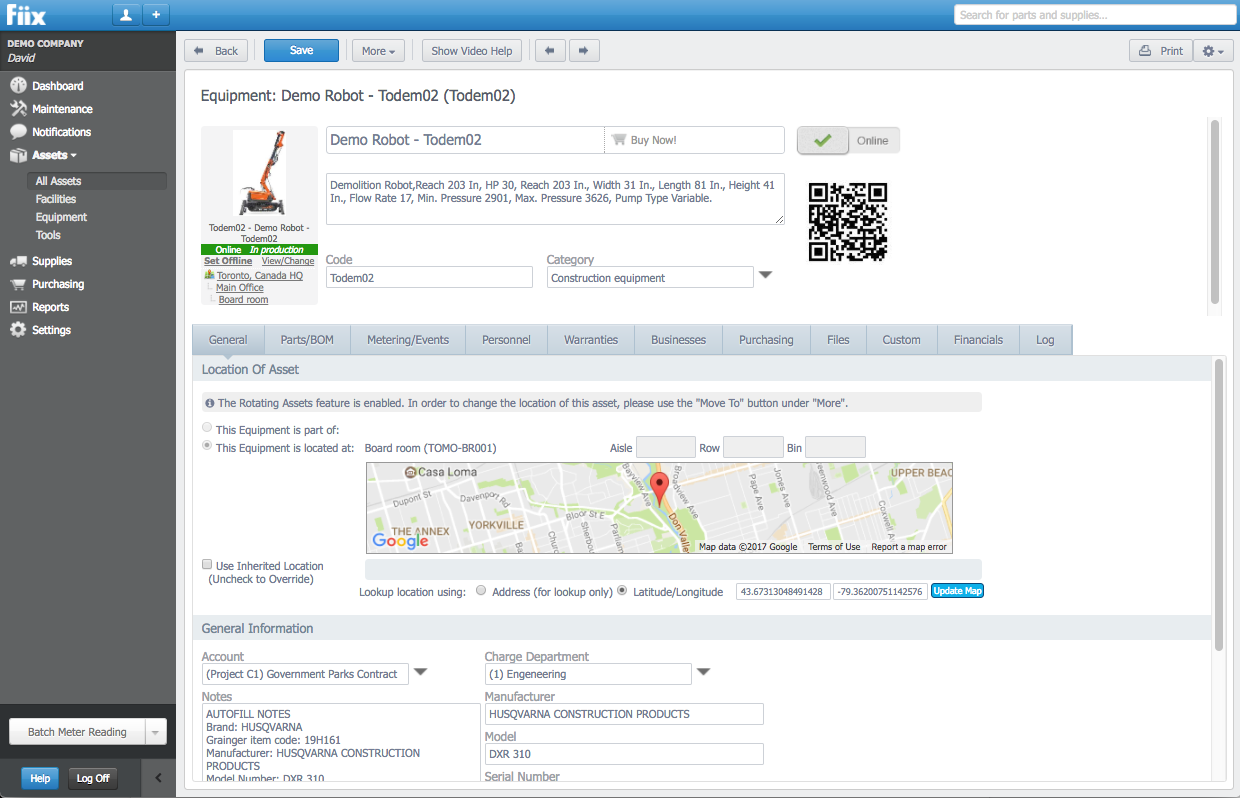Open the Category dropdown arrow
The height and width of the screenshot is (798, 1240).
point(765,275)
